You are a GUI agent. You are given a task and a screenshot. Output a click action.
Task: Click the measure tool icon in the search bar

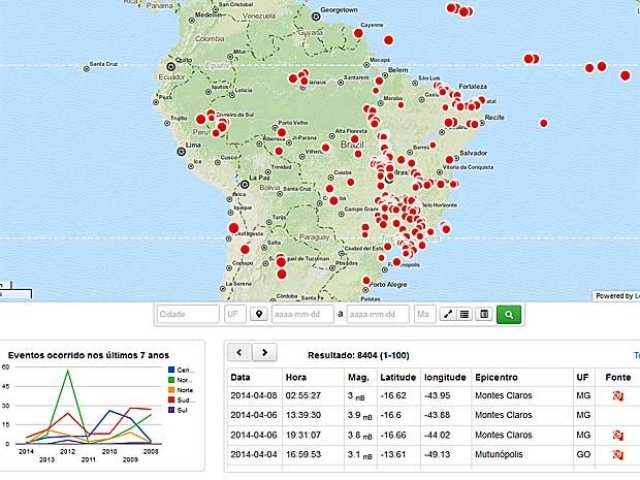click(x=448, y=314)
